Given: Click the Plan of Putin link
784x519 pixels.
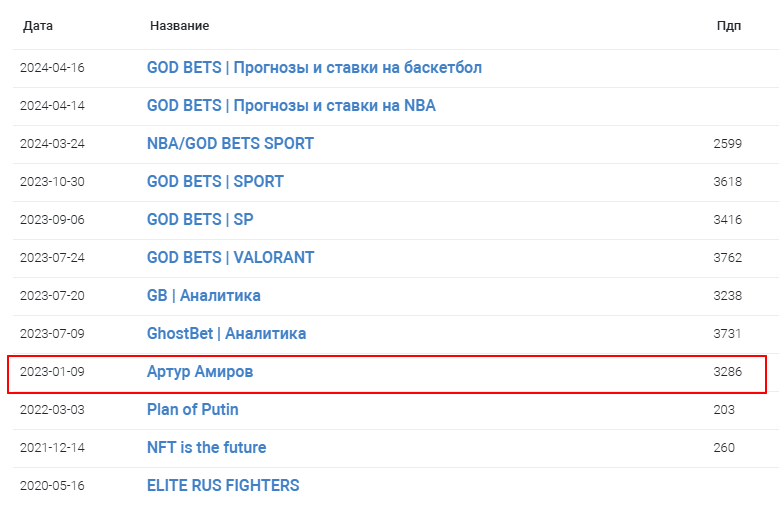Looking at the screenshot, I should point(192,410).
